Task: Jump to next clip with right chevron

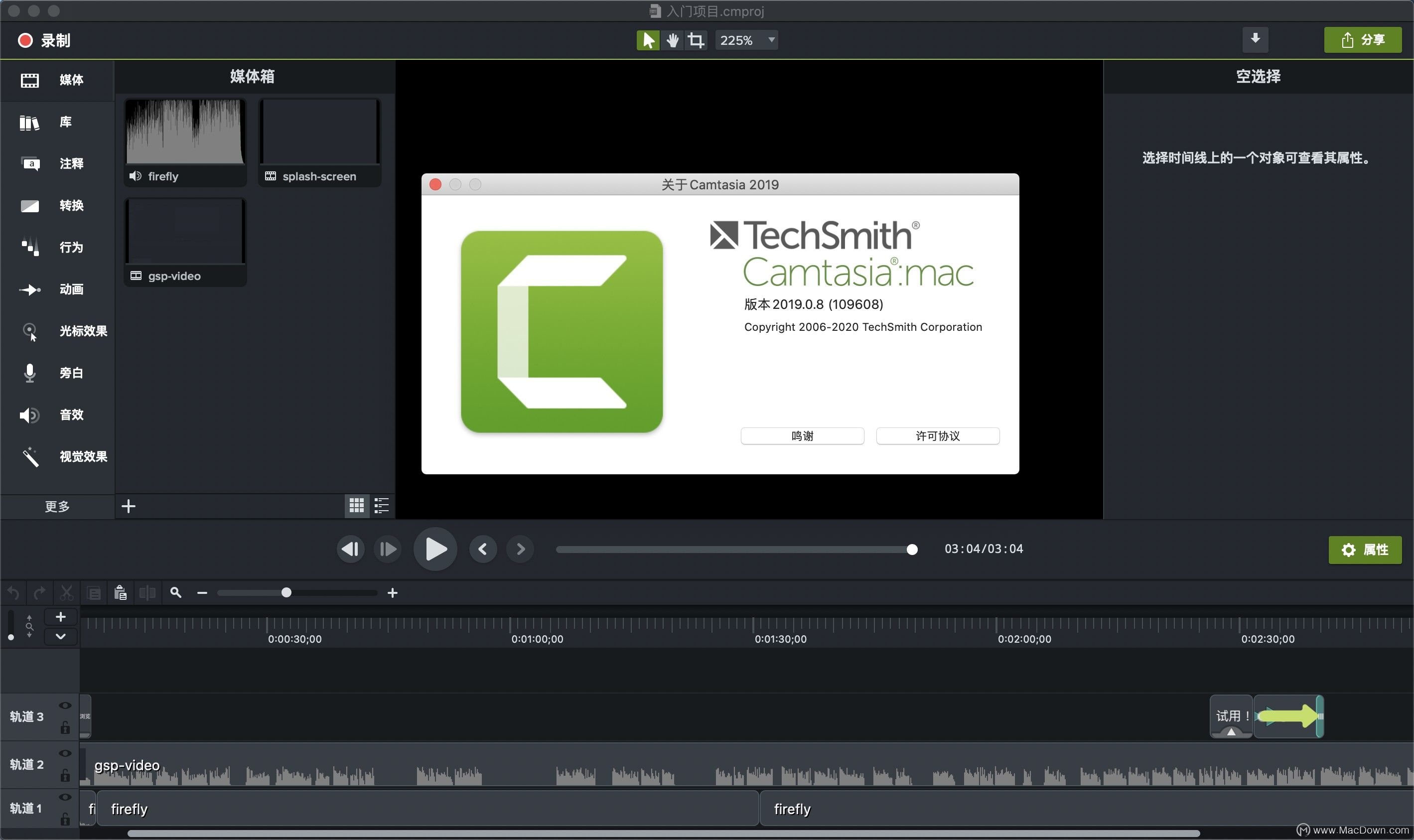Action: tap(520, 549)
